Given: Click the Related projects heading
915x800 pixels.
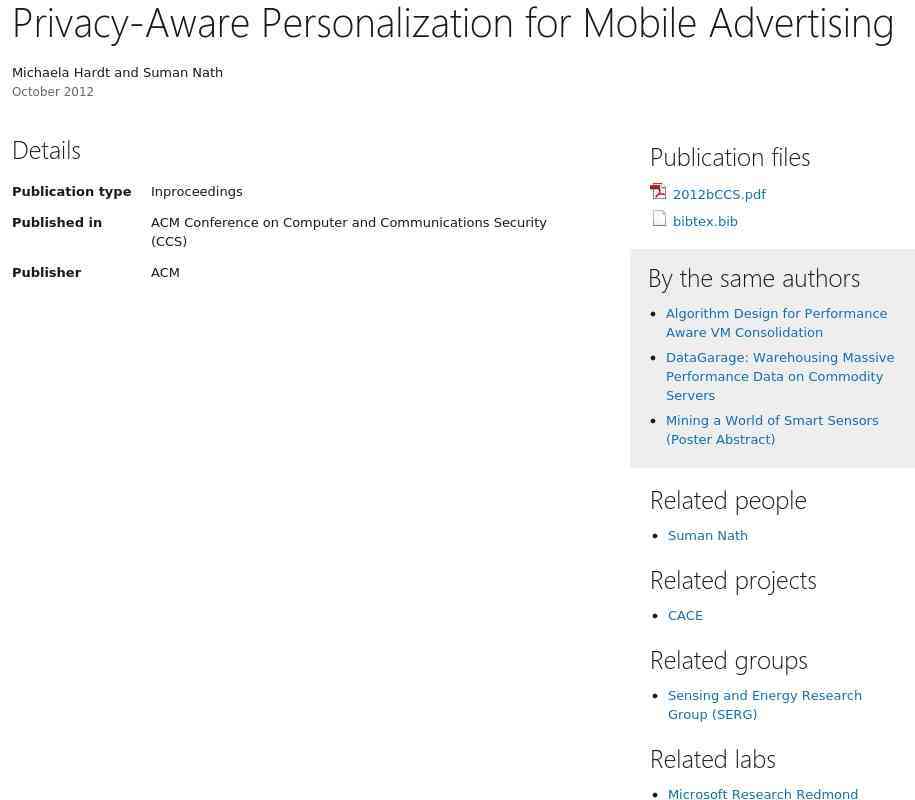Looking at the screenshot, I should (x=733, y=581).
